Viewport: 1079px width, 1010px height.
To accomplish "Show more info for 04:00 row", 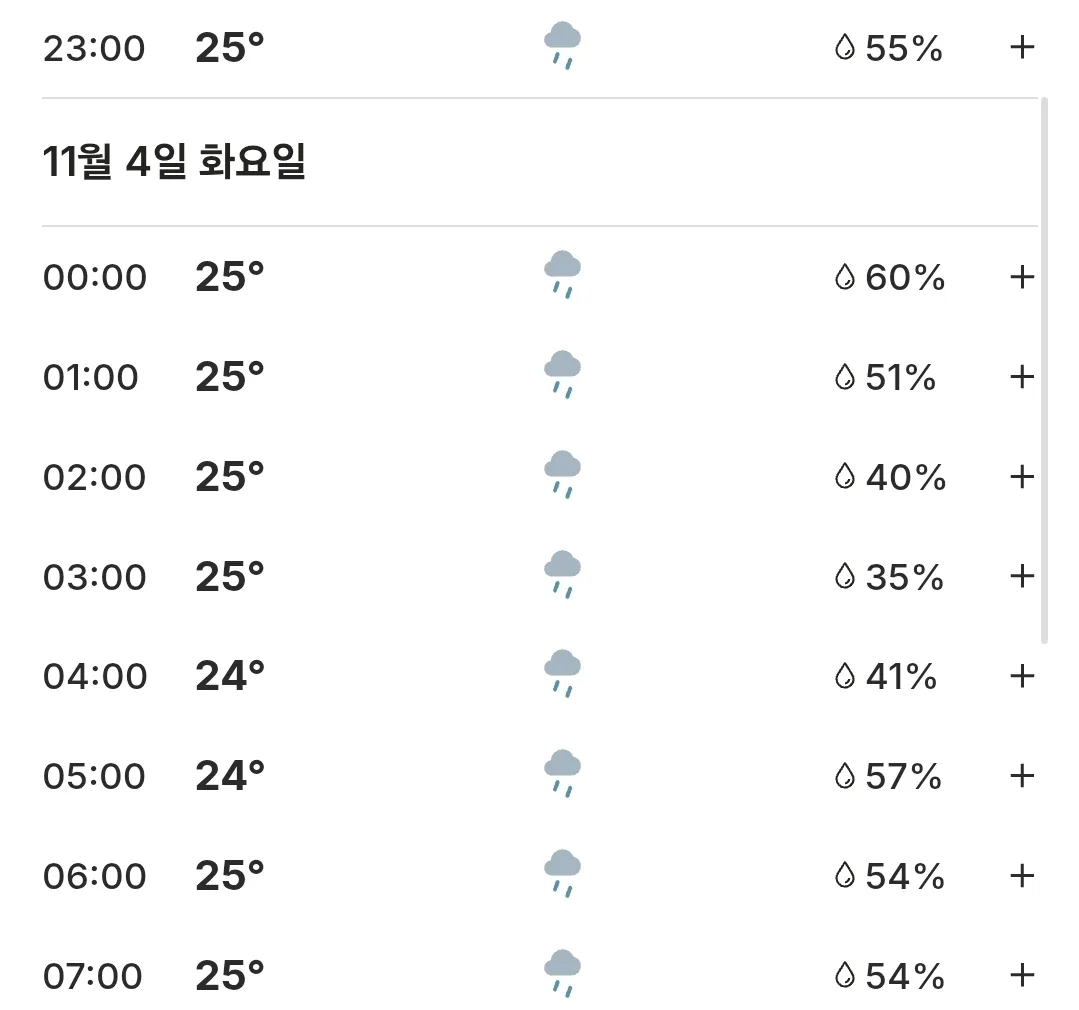I will pyautogui.click(x=1022, y=676).
